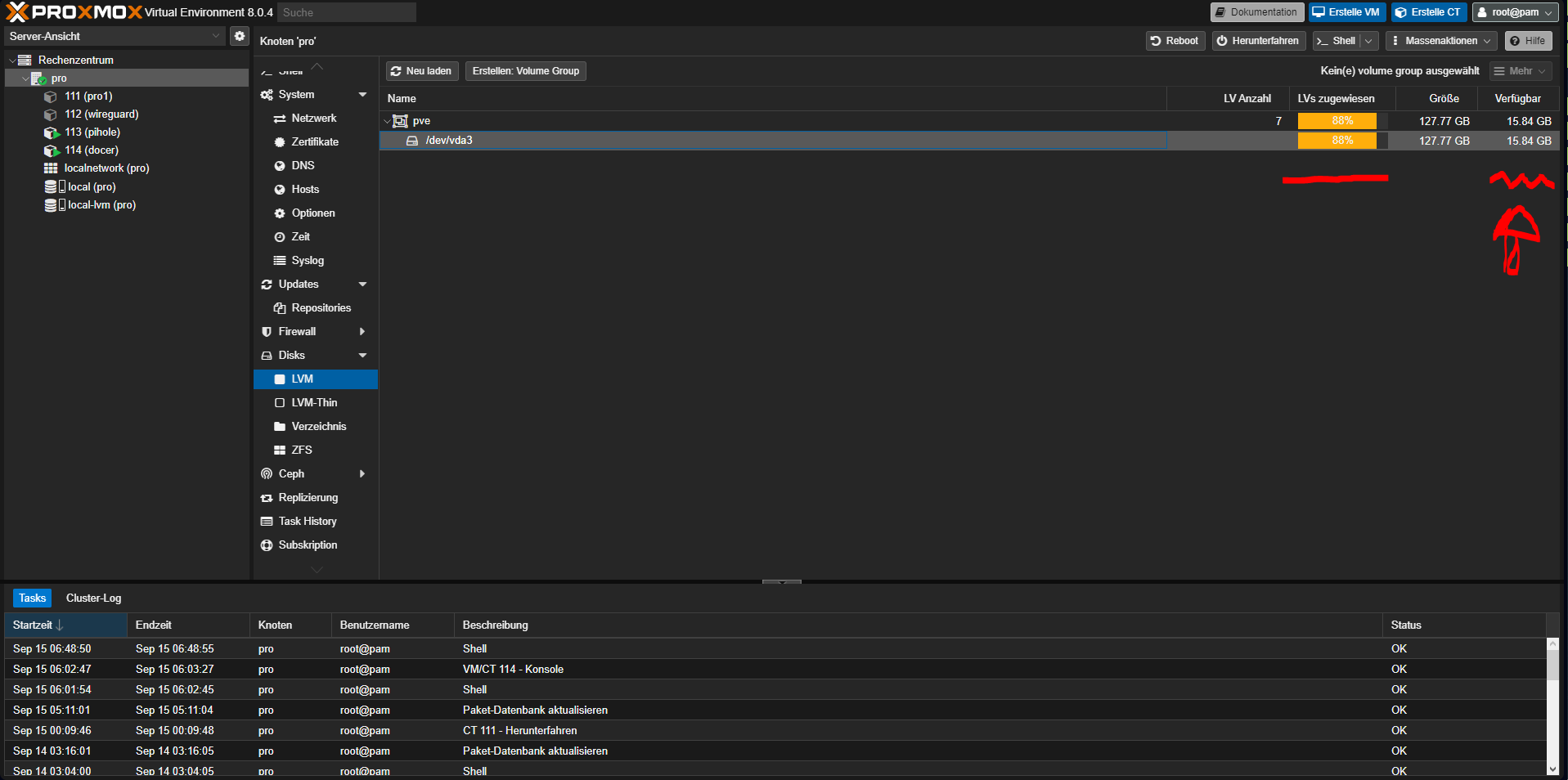Click the Syslog list icon
This screenshot has height=780, width=1568.
280,261
